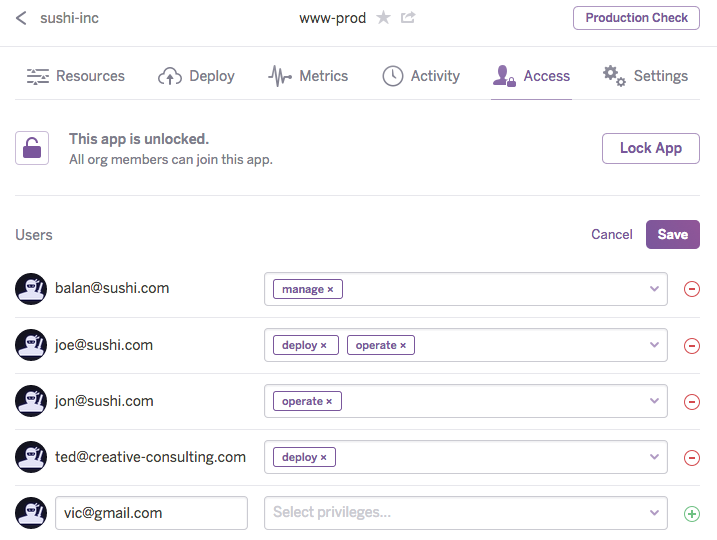
Task: Click the open app icon beside star
Action: tap(408, 18)
